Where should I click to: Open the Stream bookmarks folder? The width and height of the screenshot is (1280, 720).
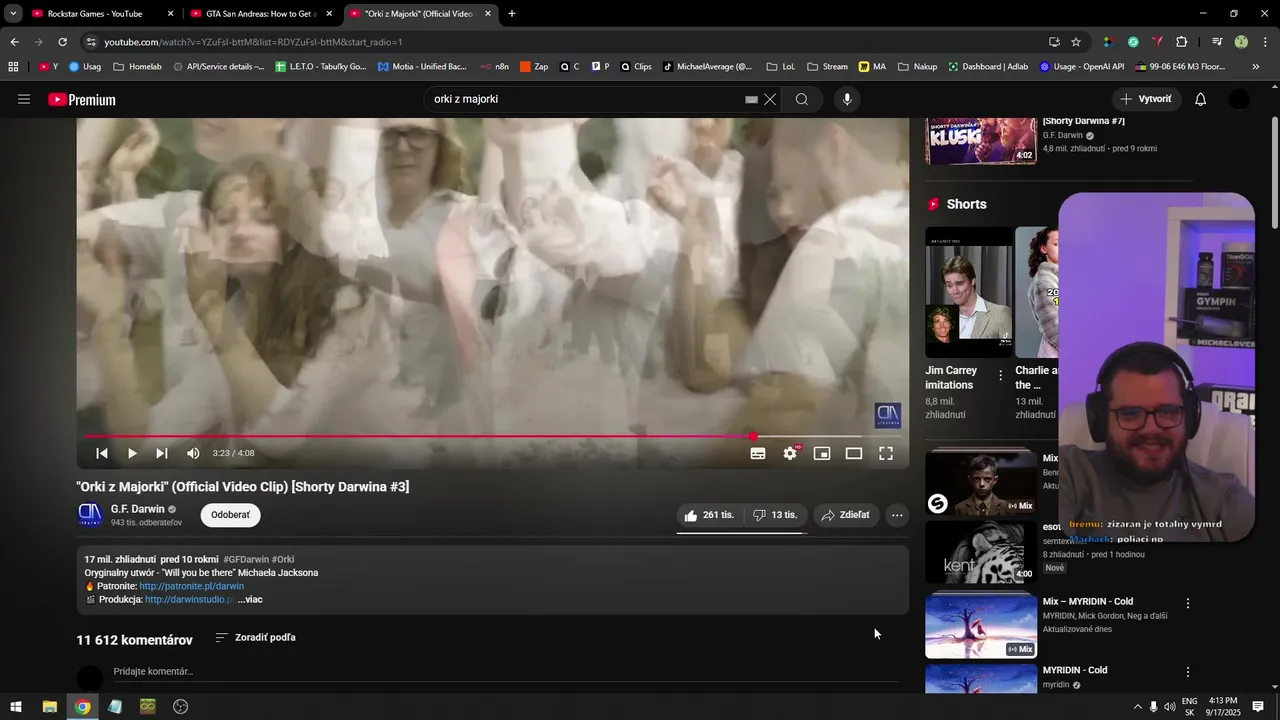[x=827, y=67]
